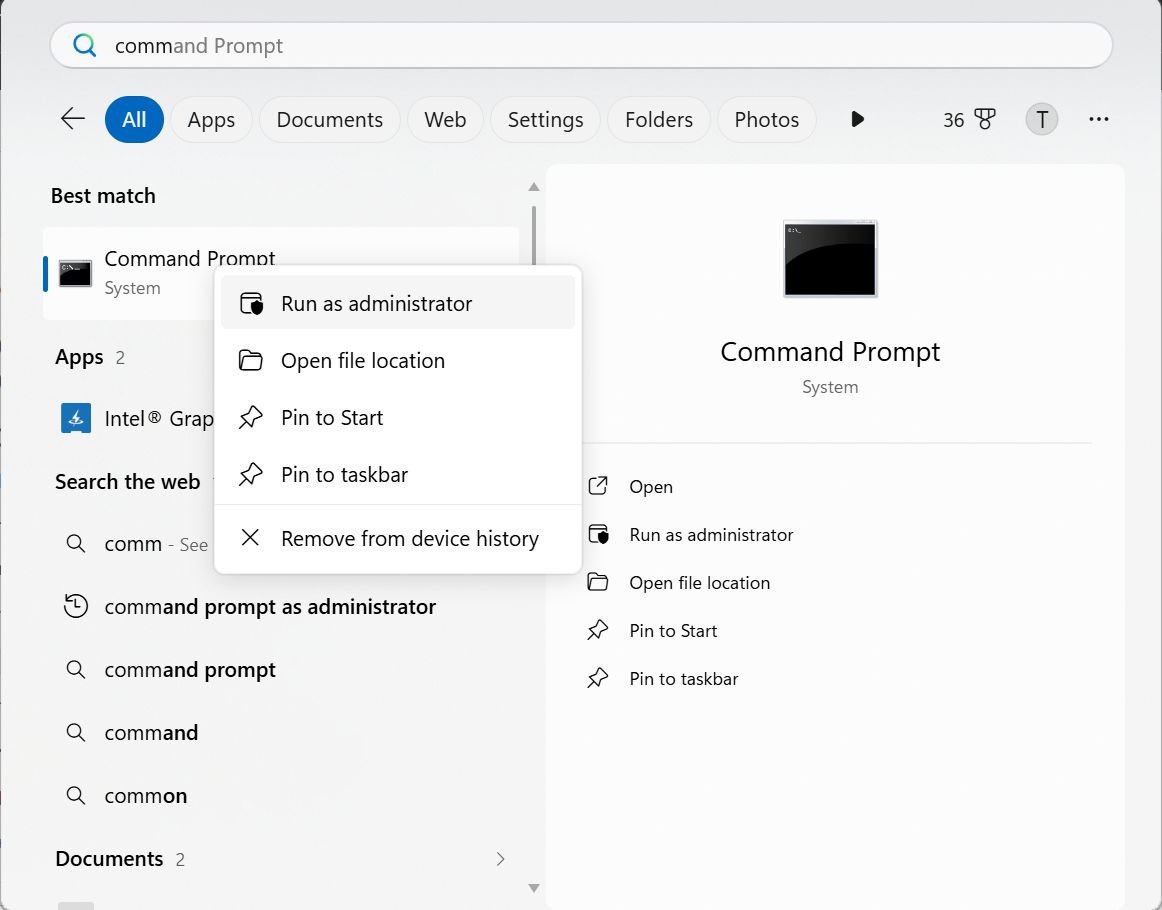Click Open in the details pane
The image size is (1162, 910).
click(x=651, y=487)
